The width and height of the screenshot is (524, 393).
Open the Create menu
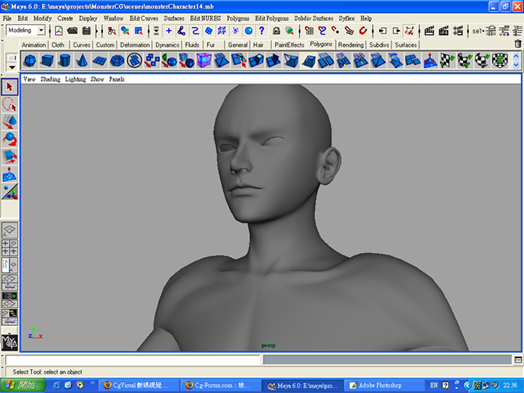(65, 18)
